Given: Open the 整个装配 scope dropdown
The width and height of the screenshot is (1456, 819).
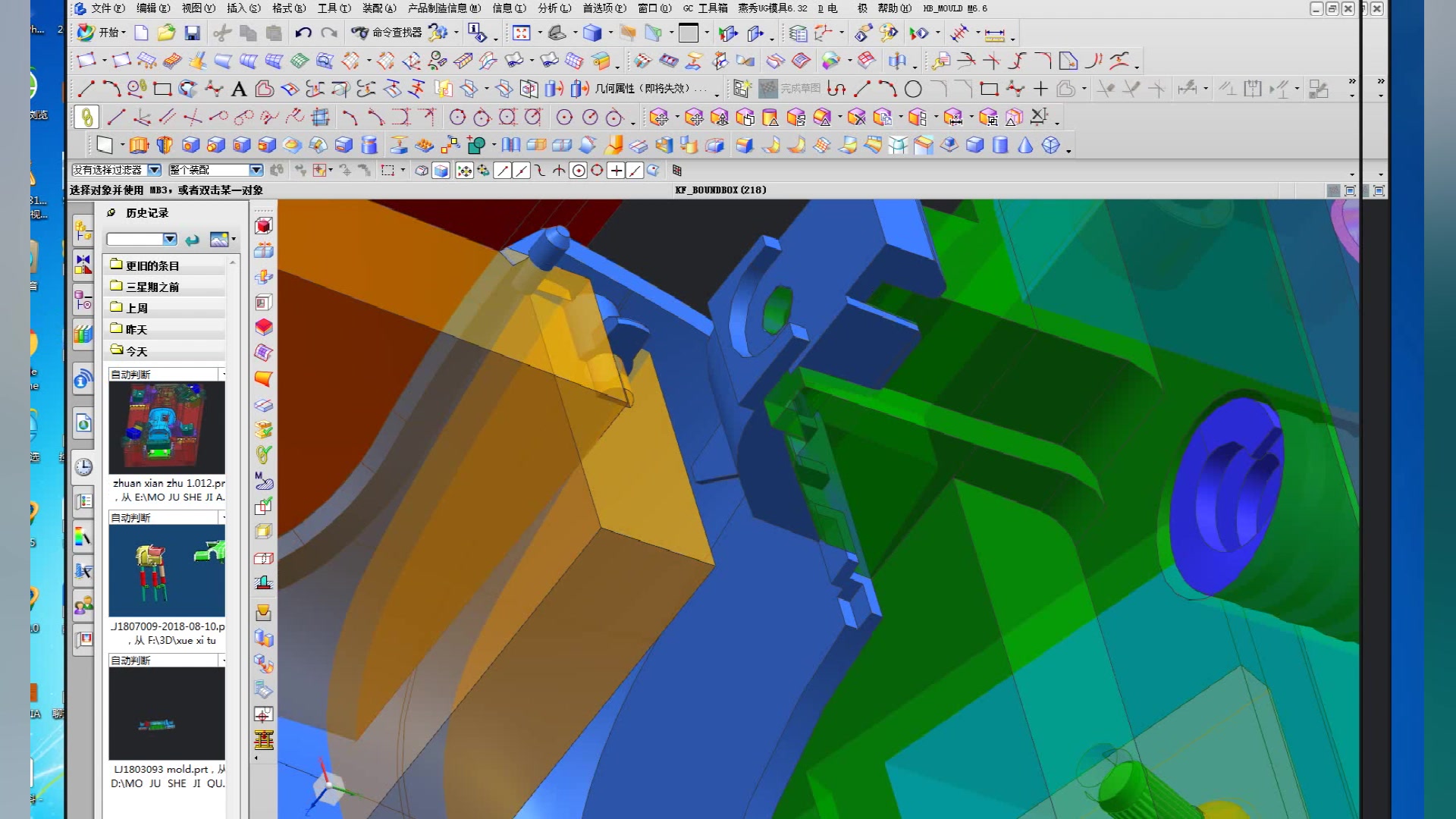Looking at the screenshot, I should tap(256, 170).
